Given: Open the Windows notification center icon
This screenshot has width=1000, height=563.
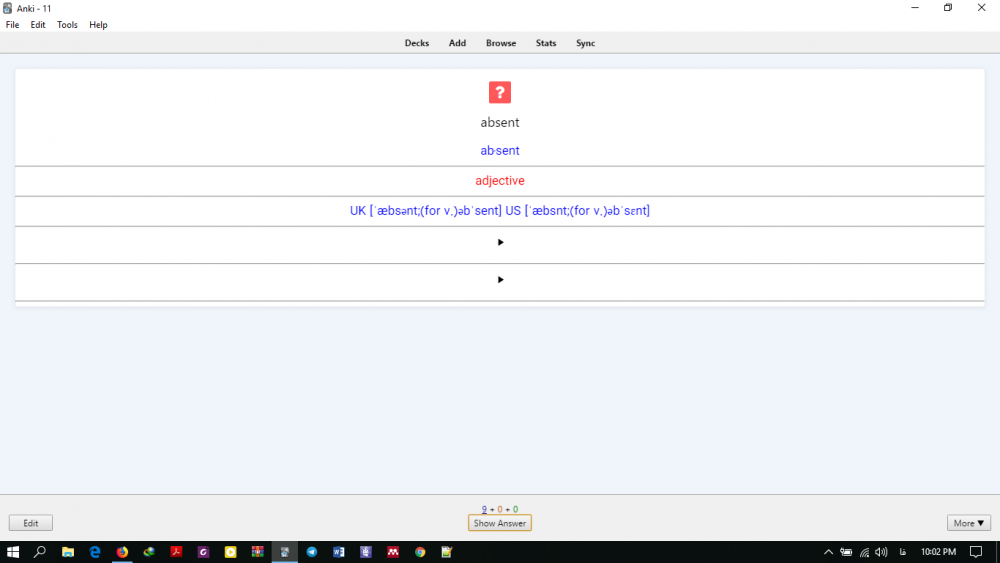Looking at the screenshot, I should click(976, 552).
